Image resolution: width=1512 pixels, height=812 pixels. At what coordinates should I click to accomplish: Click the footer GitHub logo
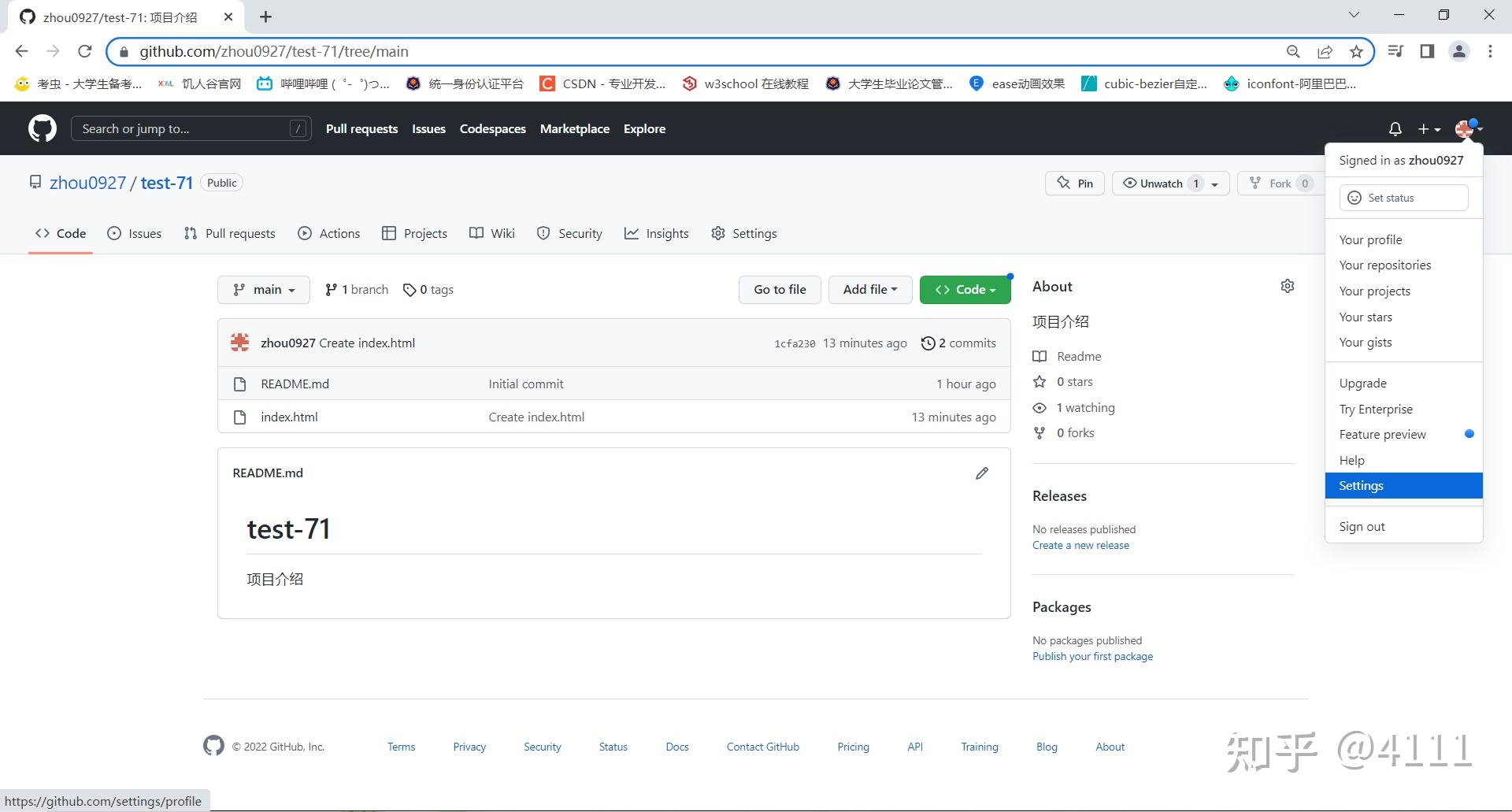[x=213, y=746]
